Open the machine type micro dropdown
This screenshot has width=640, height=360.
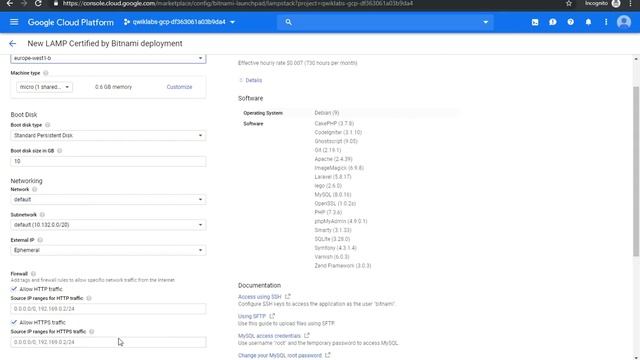44,87
